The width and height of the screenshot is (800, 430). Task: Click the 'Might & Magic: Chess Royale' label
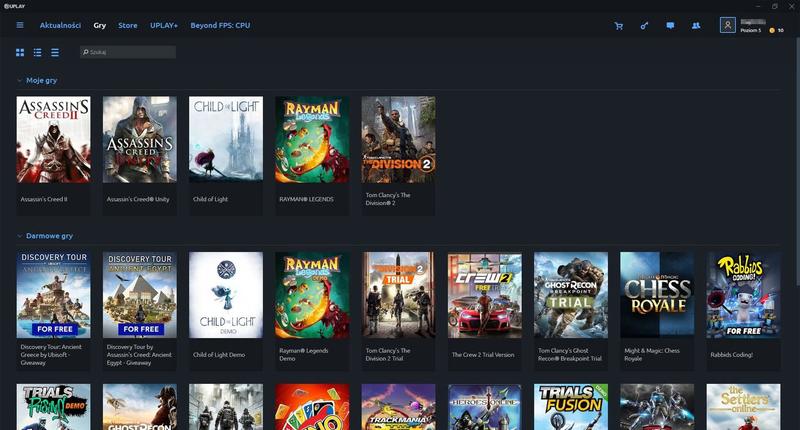pyautogui.click(x=652, y=355)
